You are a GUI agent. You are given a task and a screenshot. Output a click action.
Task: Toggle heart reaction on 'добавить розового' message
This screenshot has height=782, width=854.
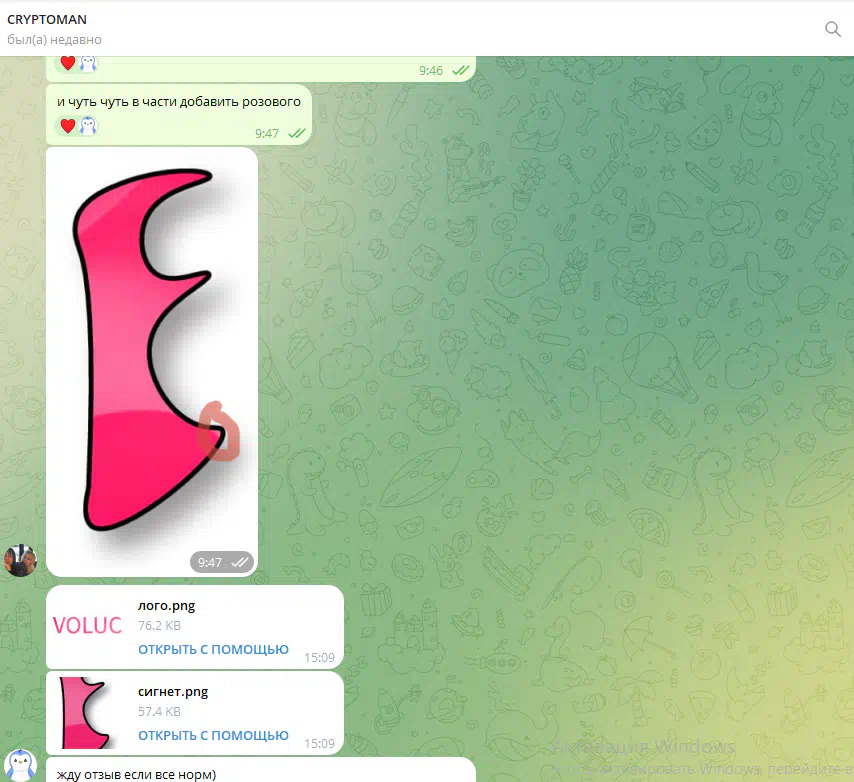67,126
